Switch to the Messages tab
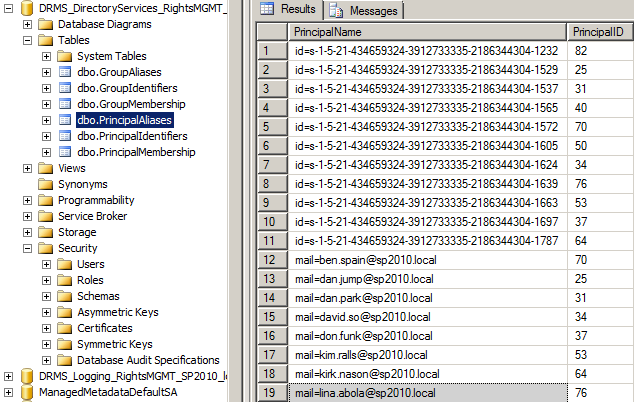 click(363, 10)
